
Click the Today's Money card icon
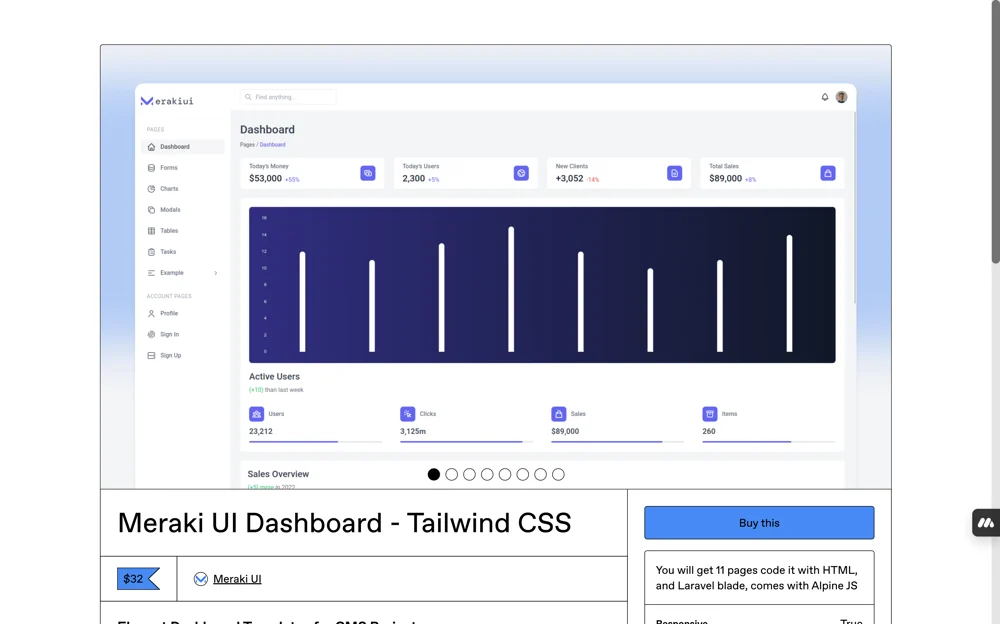pos(368,173)
